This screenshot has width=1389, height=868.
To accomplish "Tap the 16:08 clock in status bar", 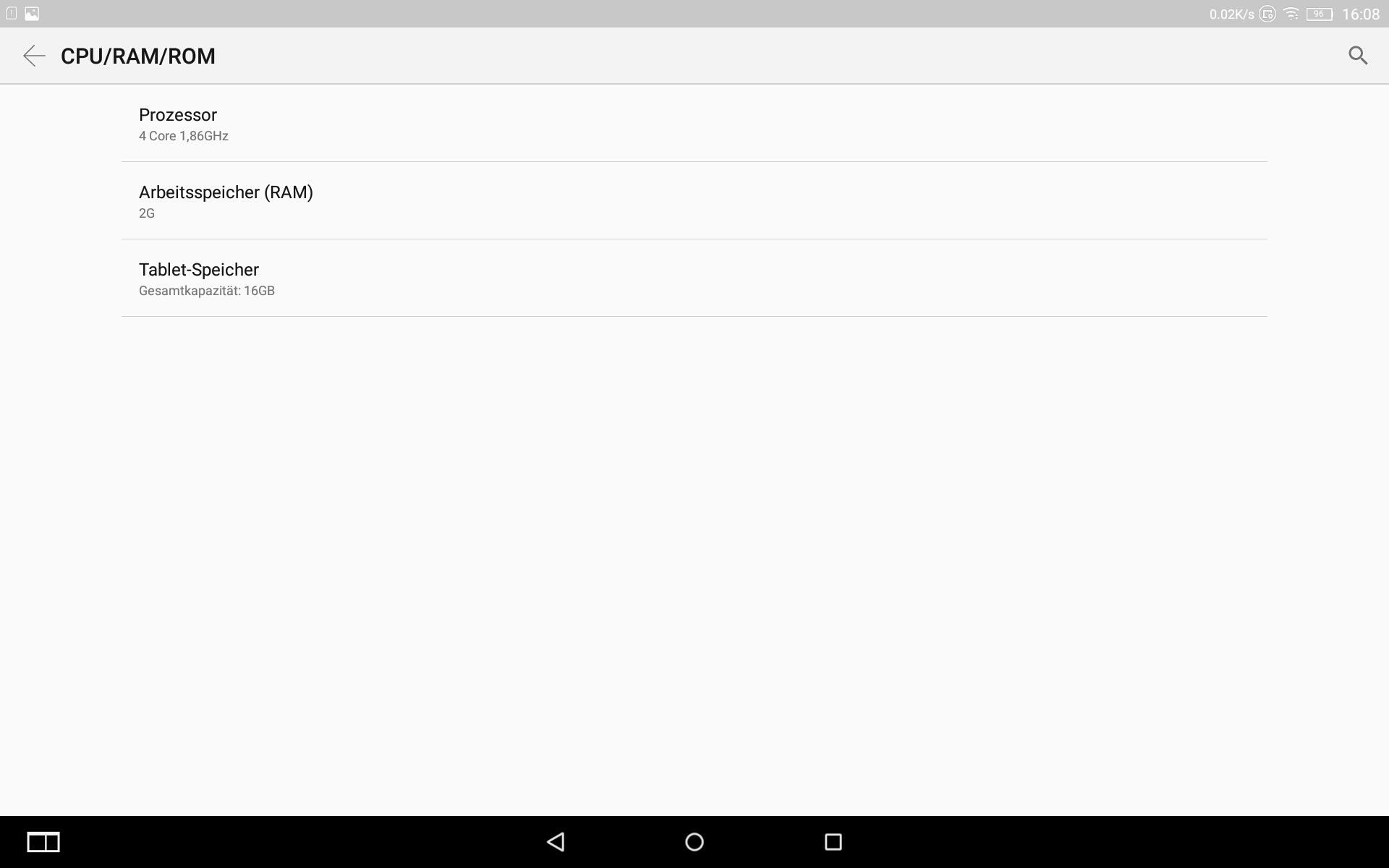I will point(1361,14).
